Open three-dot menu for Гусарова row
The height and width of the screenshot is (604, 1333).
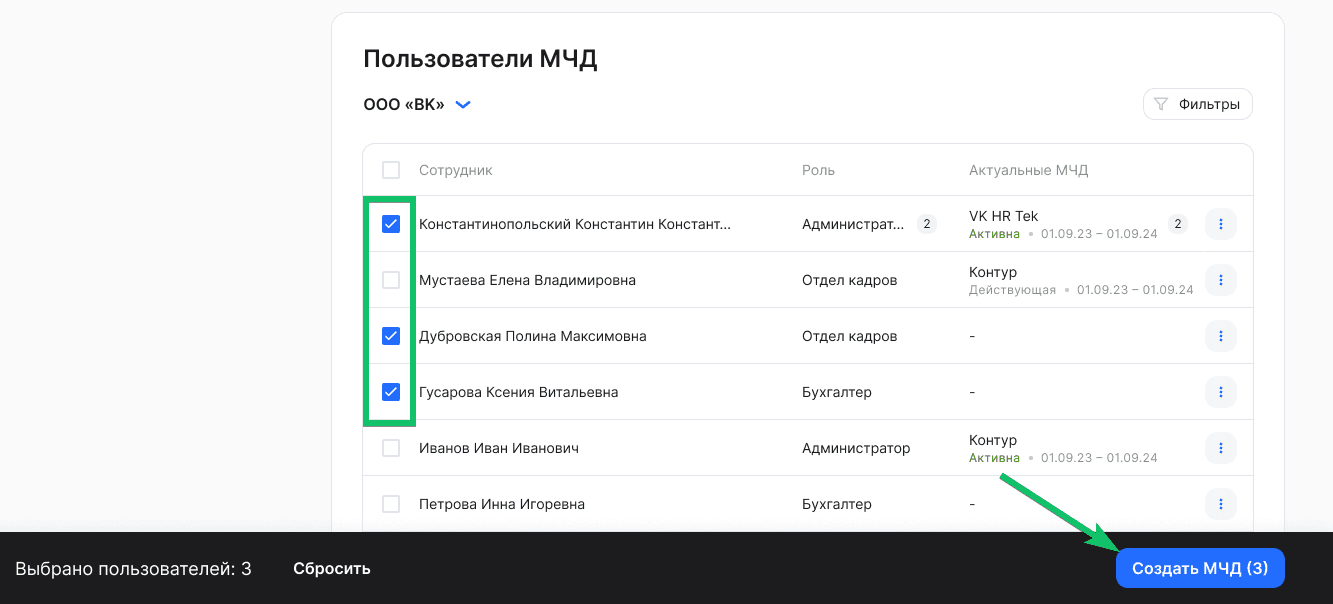1221,392
